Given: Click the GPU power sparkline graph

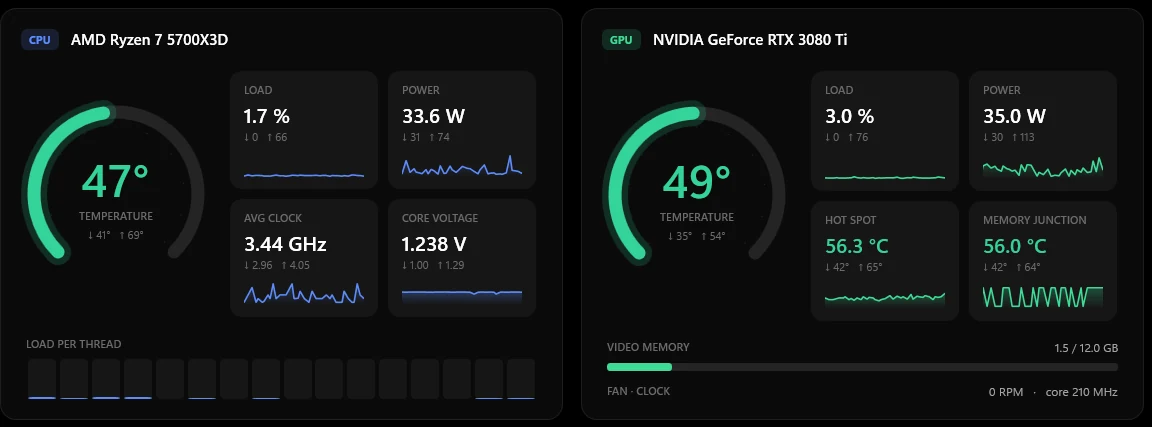Looking at the screenshot, I should point(1043,168).
